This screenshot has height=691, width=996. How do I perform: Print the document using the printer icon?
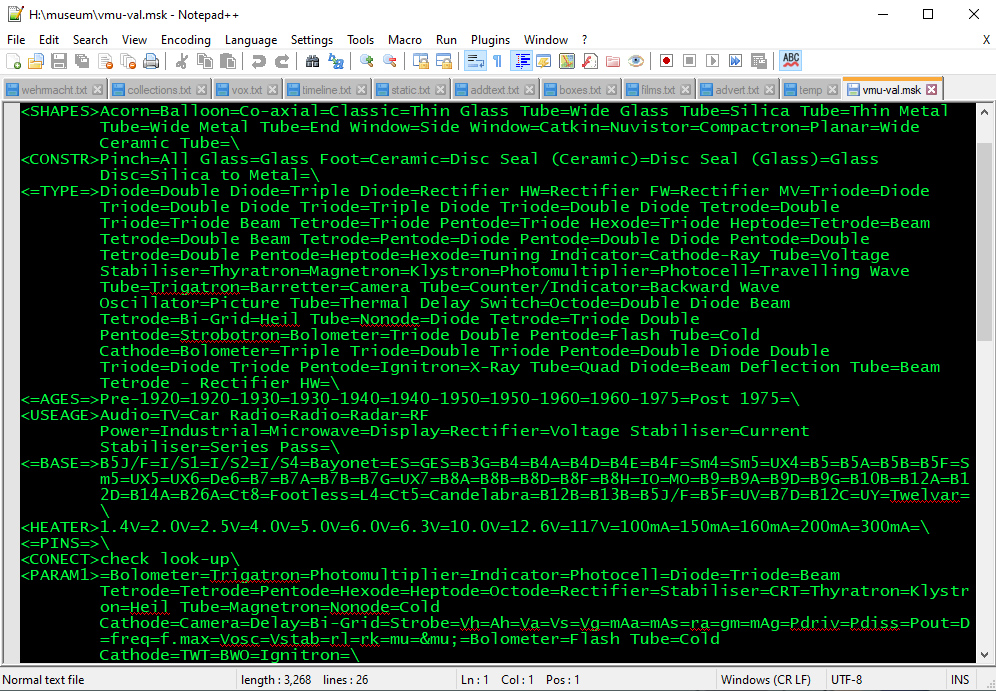151,61
